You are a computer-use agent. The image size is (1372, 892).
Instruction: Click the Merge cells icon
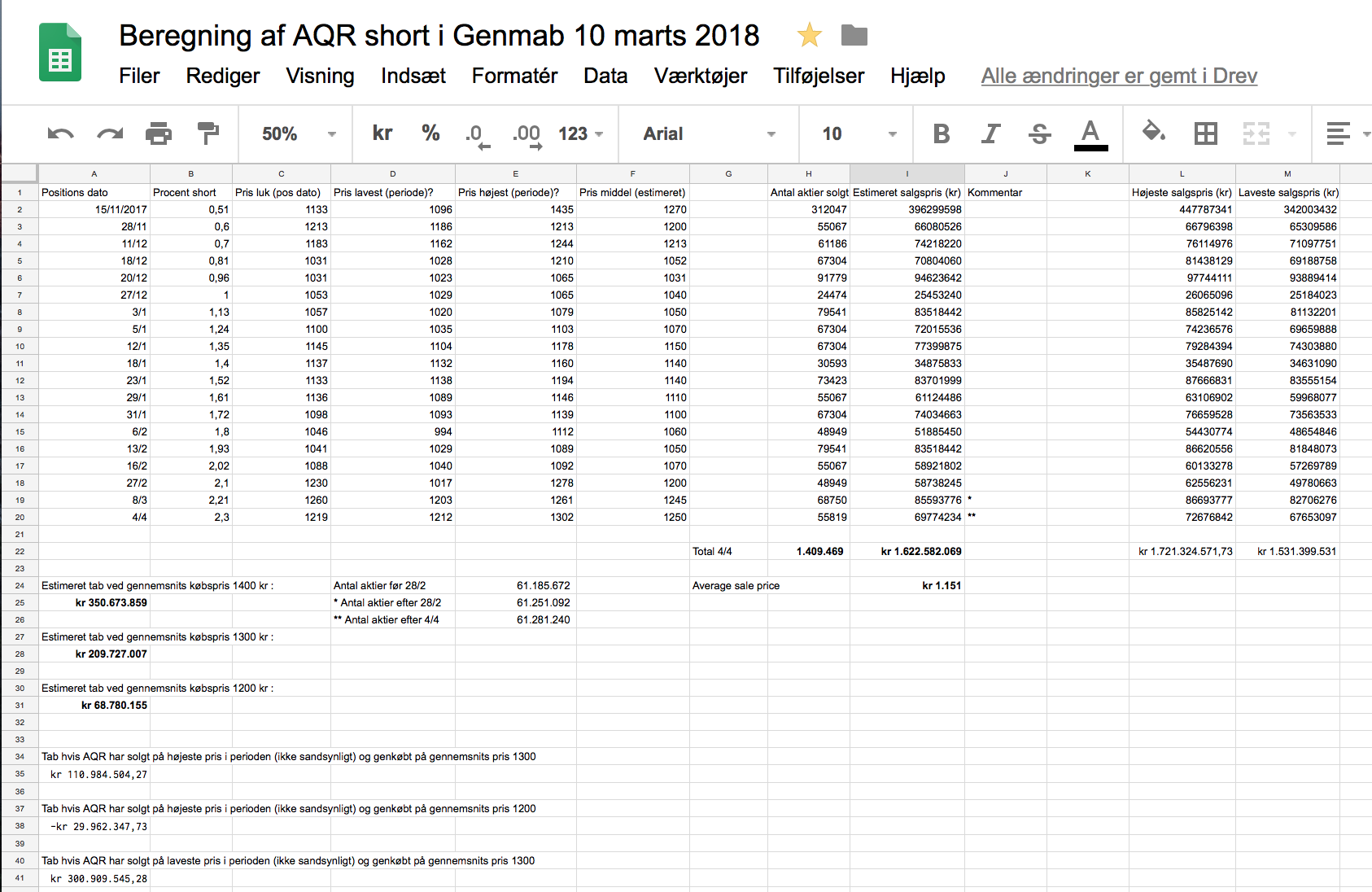coord(1256,133)
